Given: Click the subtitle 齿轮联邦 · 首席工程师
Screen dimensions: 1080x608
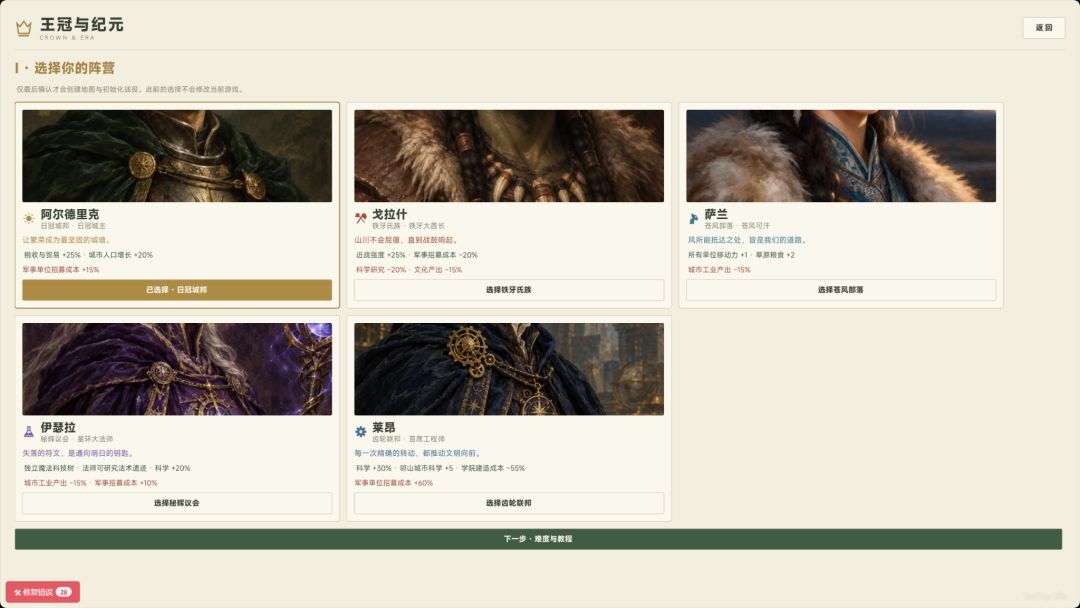Looking at the screenshot, I should coord(408,439).
